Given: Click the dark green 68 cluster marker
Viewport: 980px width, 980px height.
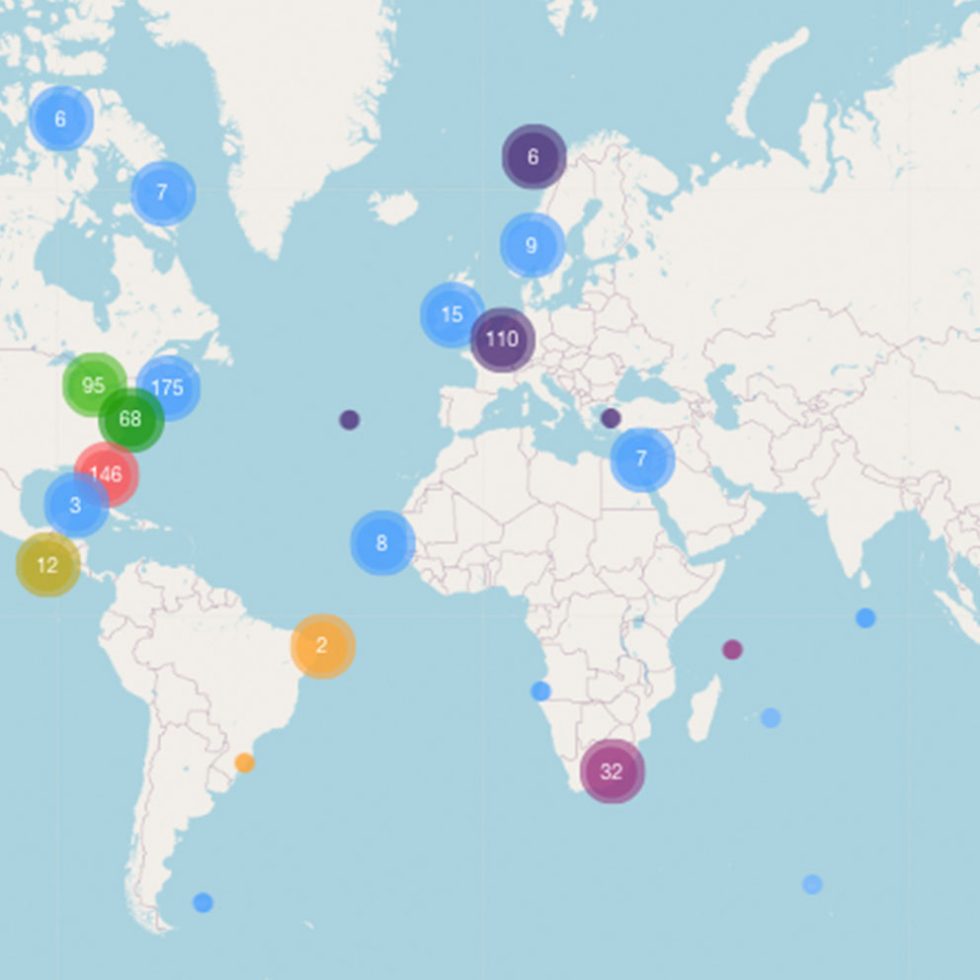Looking at the screenshot, I should coord(130,420).
